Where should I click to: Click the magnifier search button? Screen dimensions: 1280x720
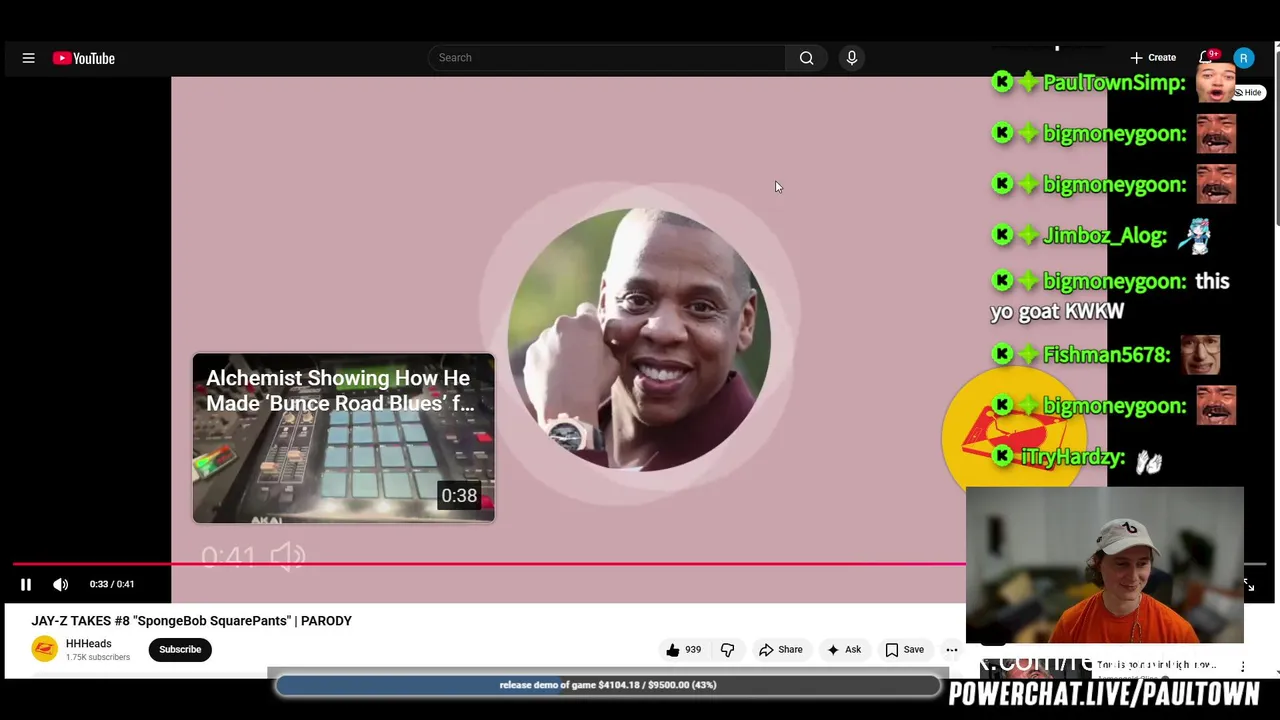coord(807,58)
